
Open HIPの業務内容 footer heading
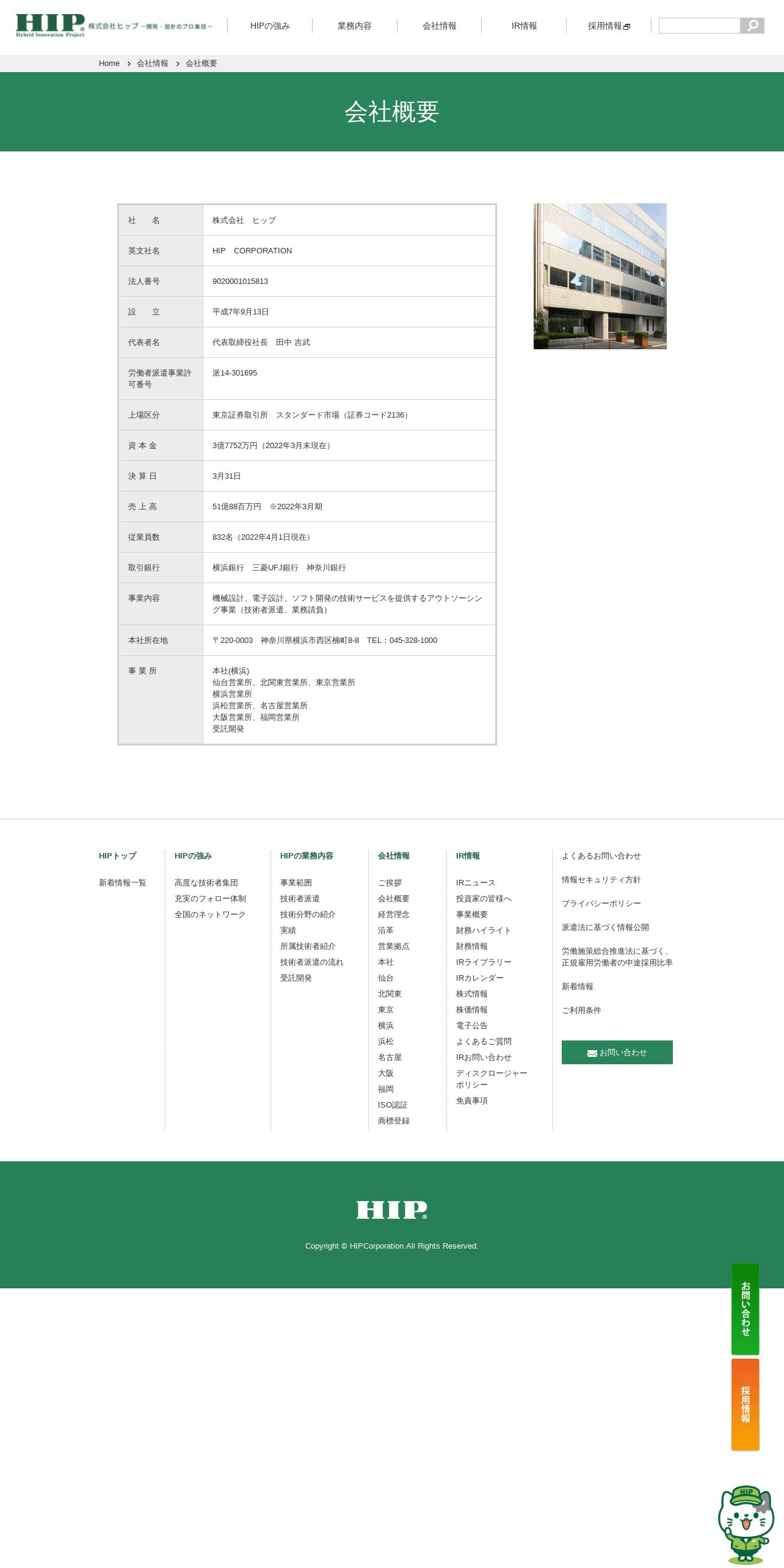tap(307, 856)
